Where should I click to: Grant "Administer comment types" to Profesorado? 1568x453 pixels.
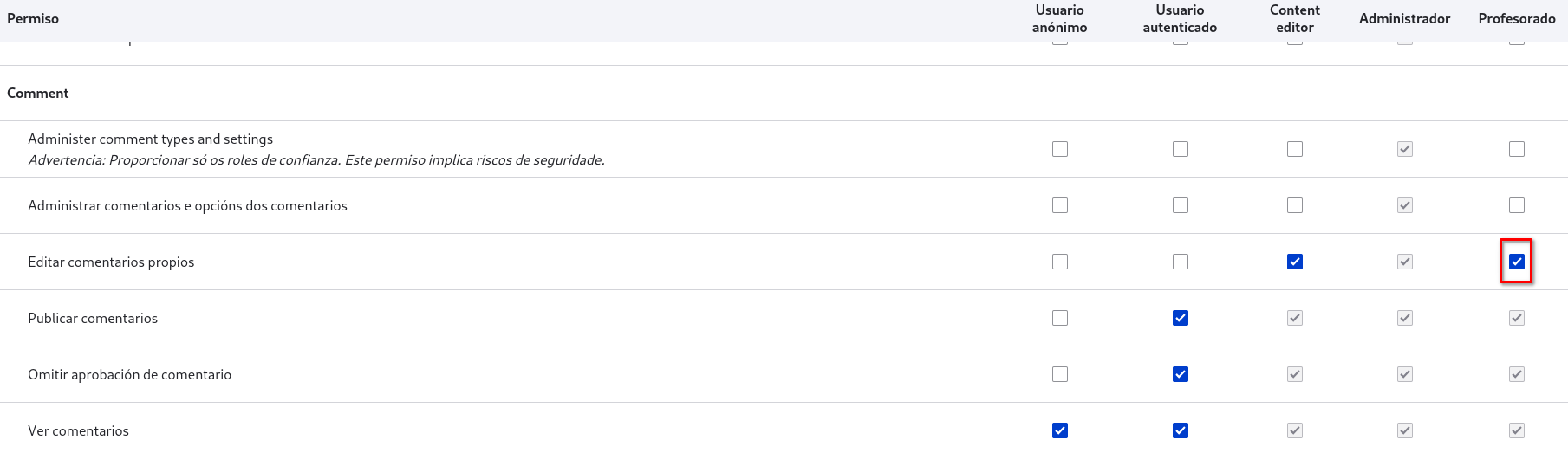(1516, 149)
